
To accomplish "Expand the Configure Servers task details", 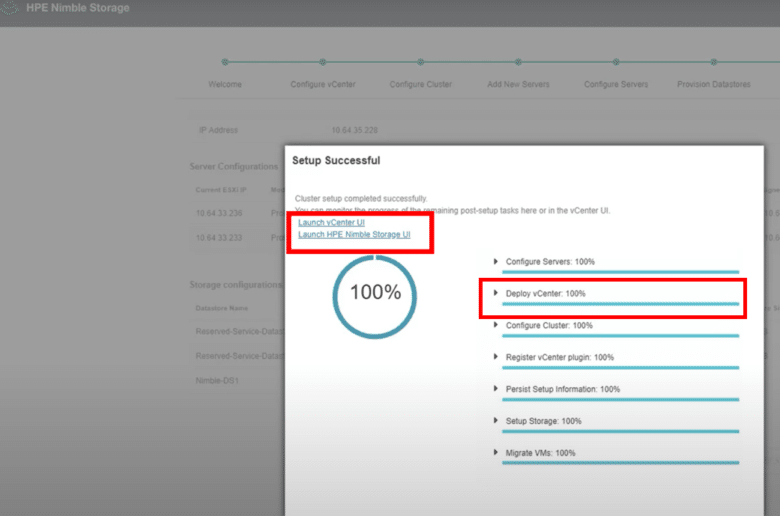I will coord(495,261).
